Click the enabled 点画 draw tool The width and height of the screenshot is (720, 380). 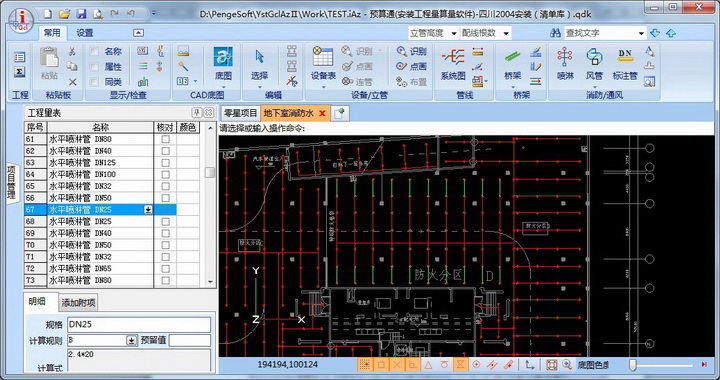tap(412, 67)
